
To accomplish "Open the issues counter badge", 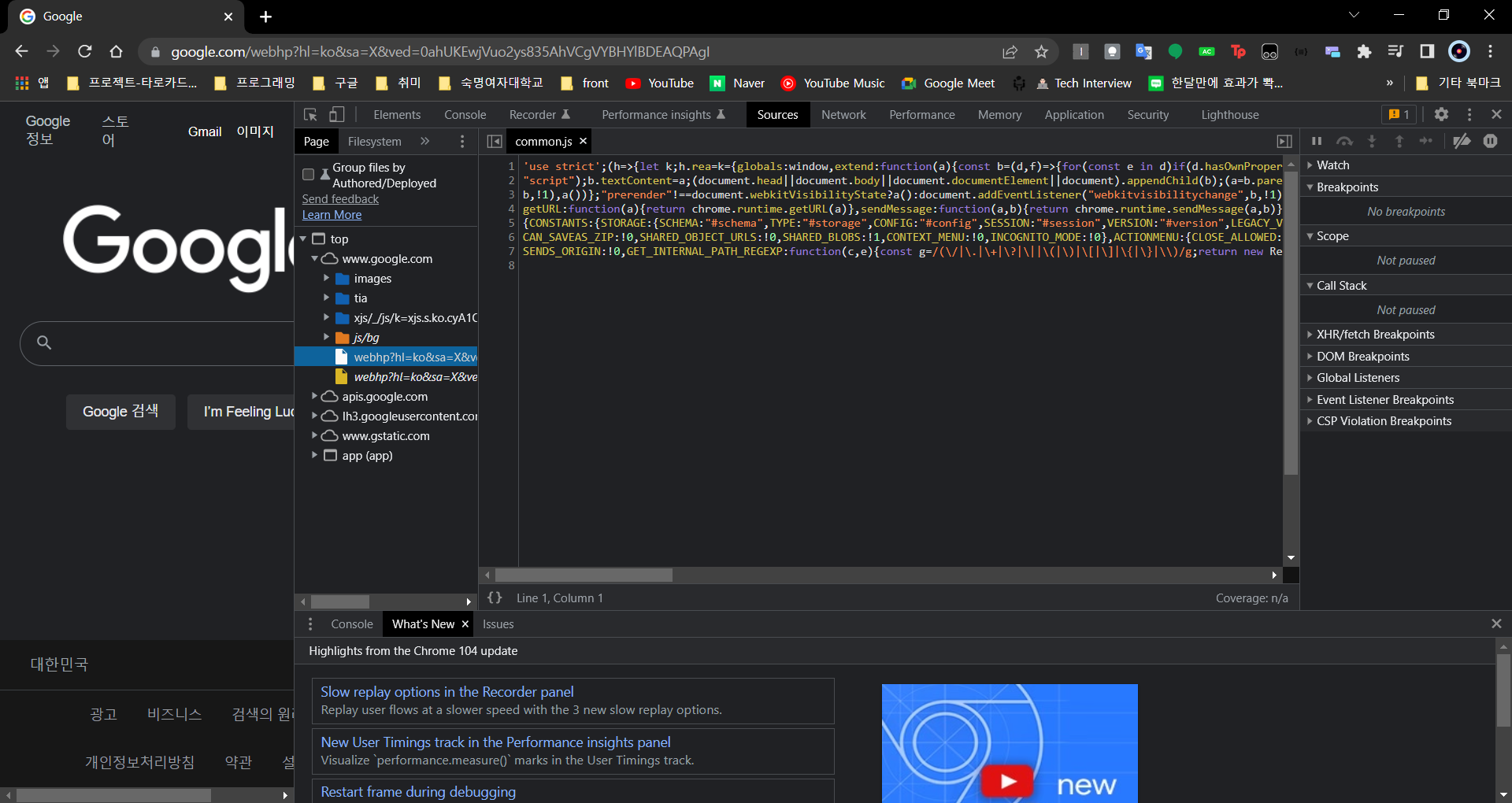I will pos(1399,114).
